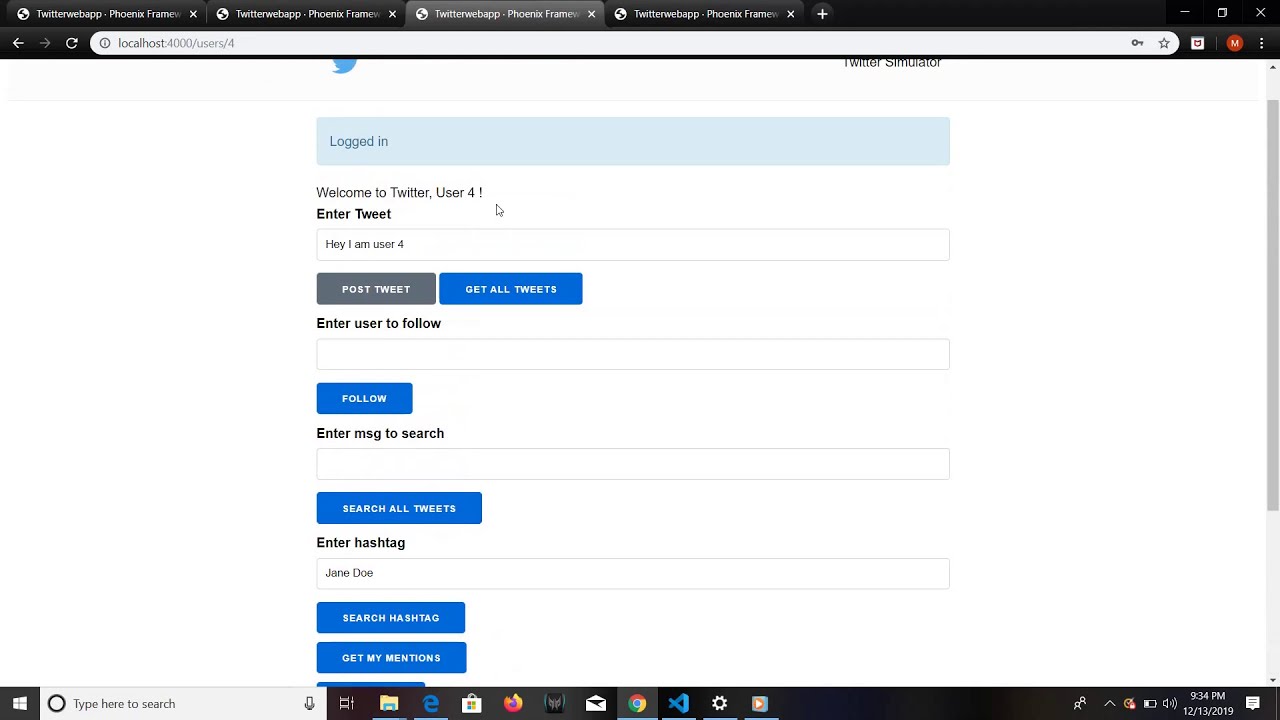Image resolution: width=1280 pixels, height=720 pixels.
Task: Click the page vertical scrollbar thumb
Action: coord(1273,305)
